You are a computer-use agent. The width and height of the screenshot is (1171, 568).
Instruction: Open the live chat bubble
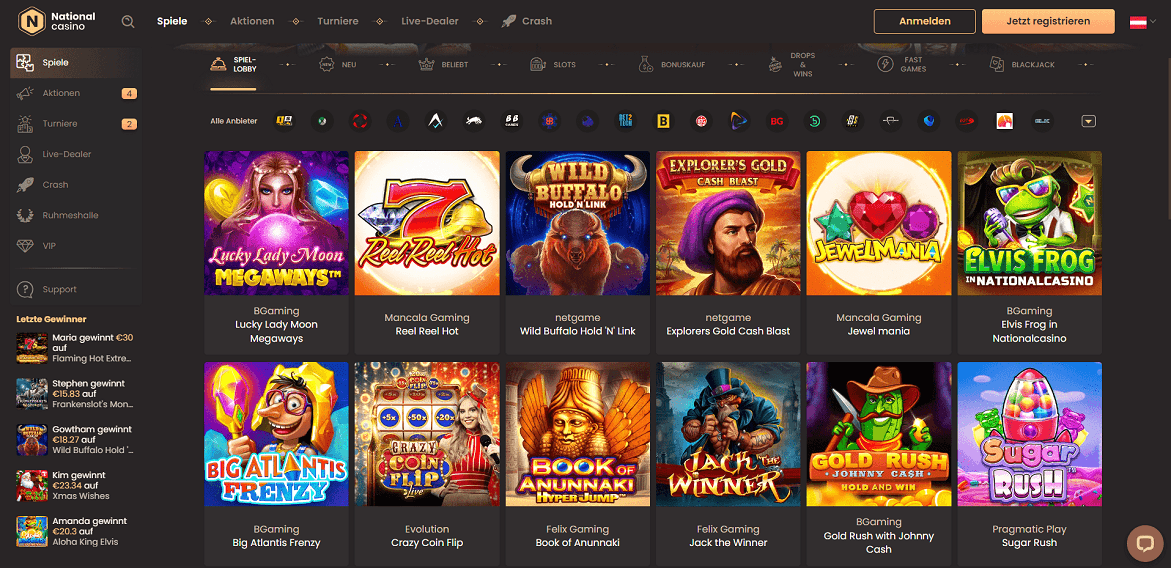pos(1143,543)
